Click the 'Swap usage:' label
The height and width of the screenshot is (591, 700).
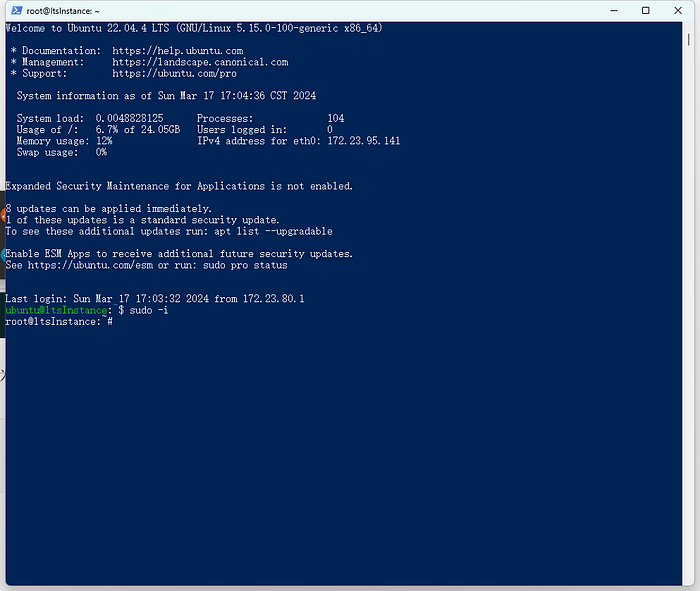pos(47,152)
